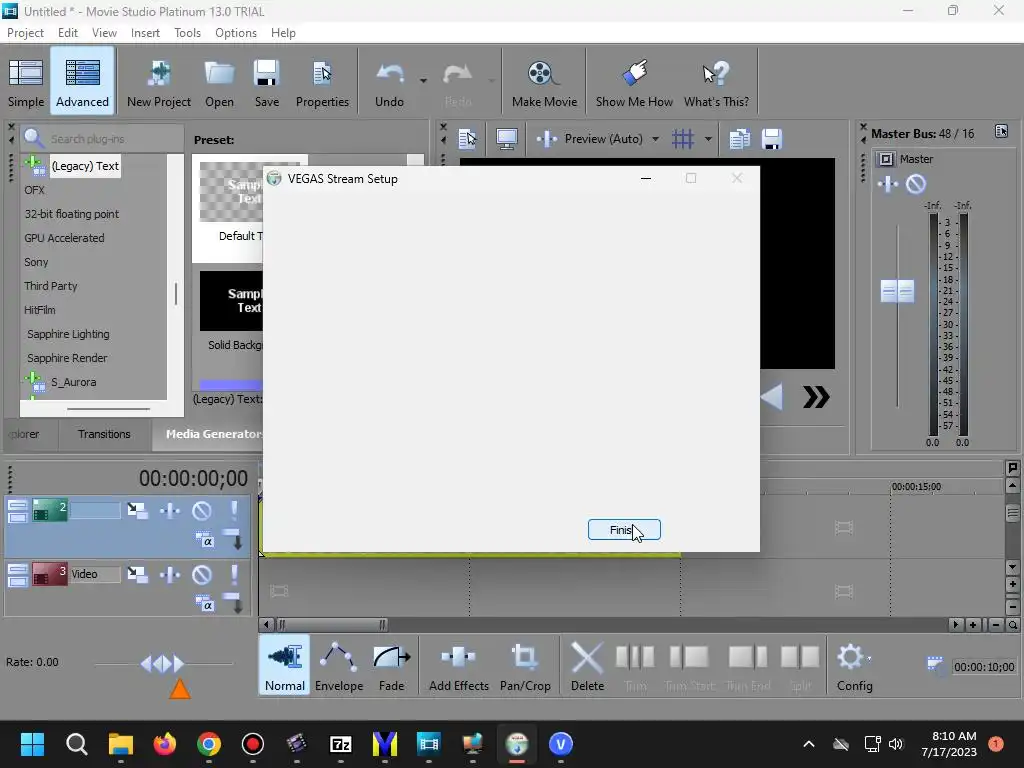Open overlays grid dropdown arrow
1024x768 pixels.
coord(708,138)
